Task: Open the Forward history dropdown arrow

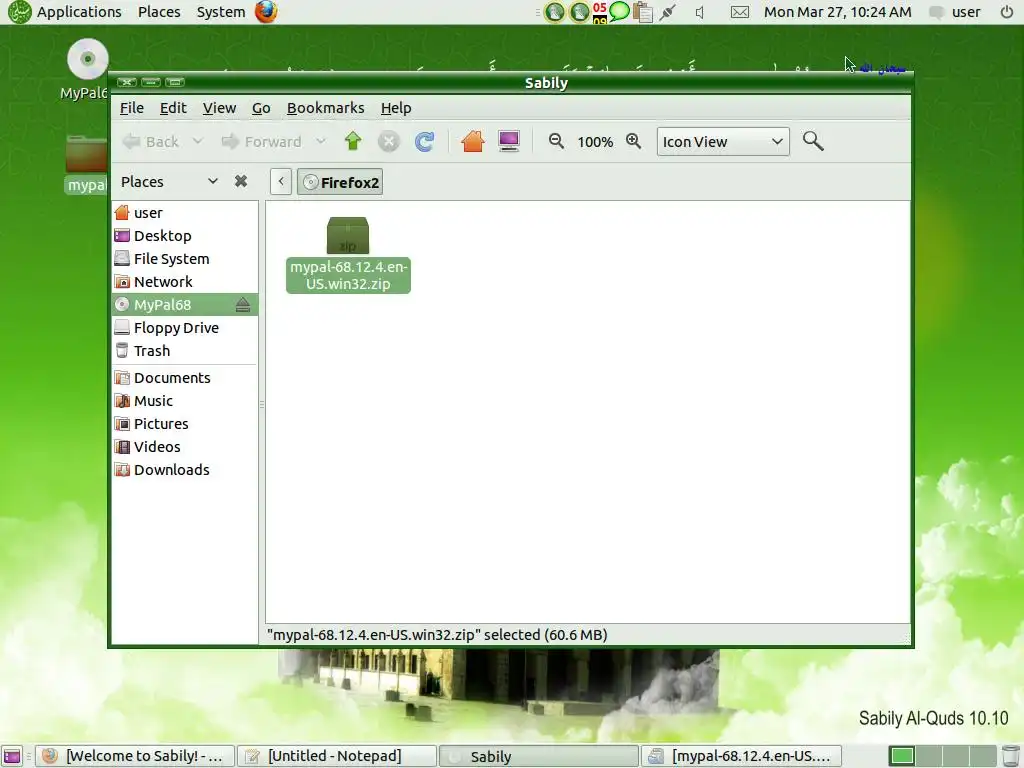Action: (321, 141)
